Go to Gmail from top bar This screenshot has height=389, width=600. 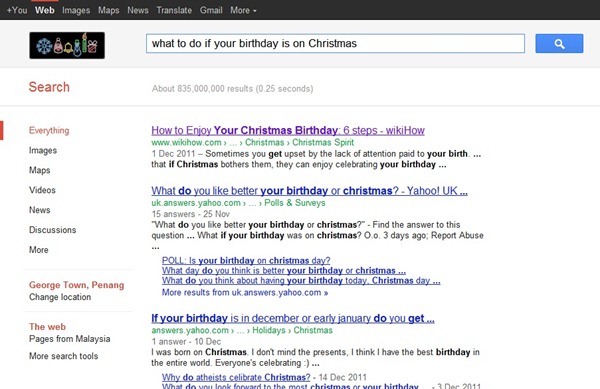click(211, 10)
